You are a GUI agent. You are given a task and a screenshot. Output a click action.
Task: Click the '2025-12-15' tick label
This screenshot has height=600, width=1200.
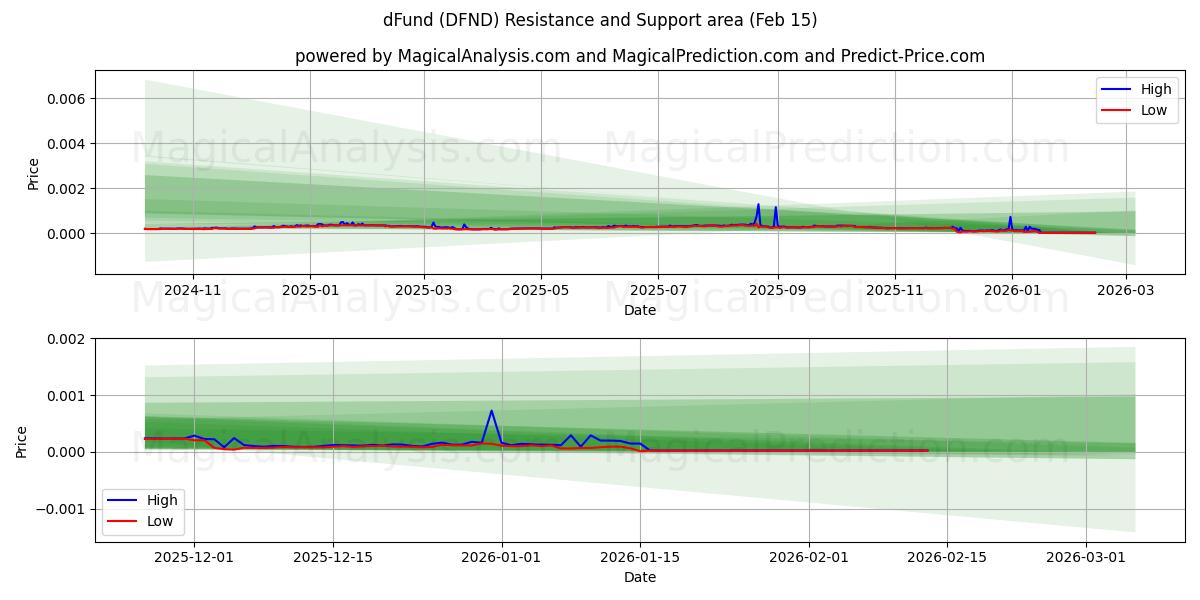click(x=332, y=557)
